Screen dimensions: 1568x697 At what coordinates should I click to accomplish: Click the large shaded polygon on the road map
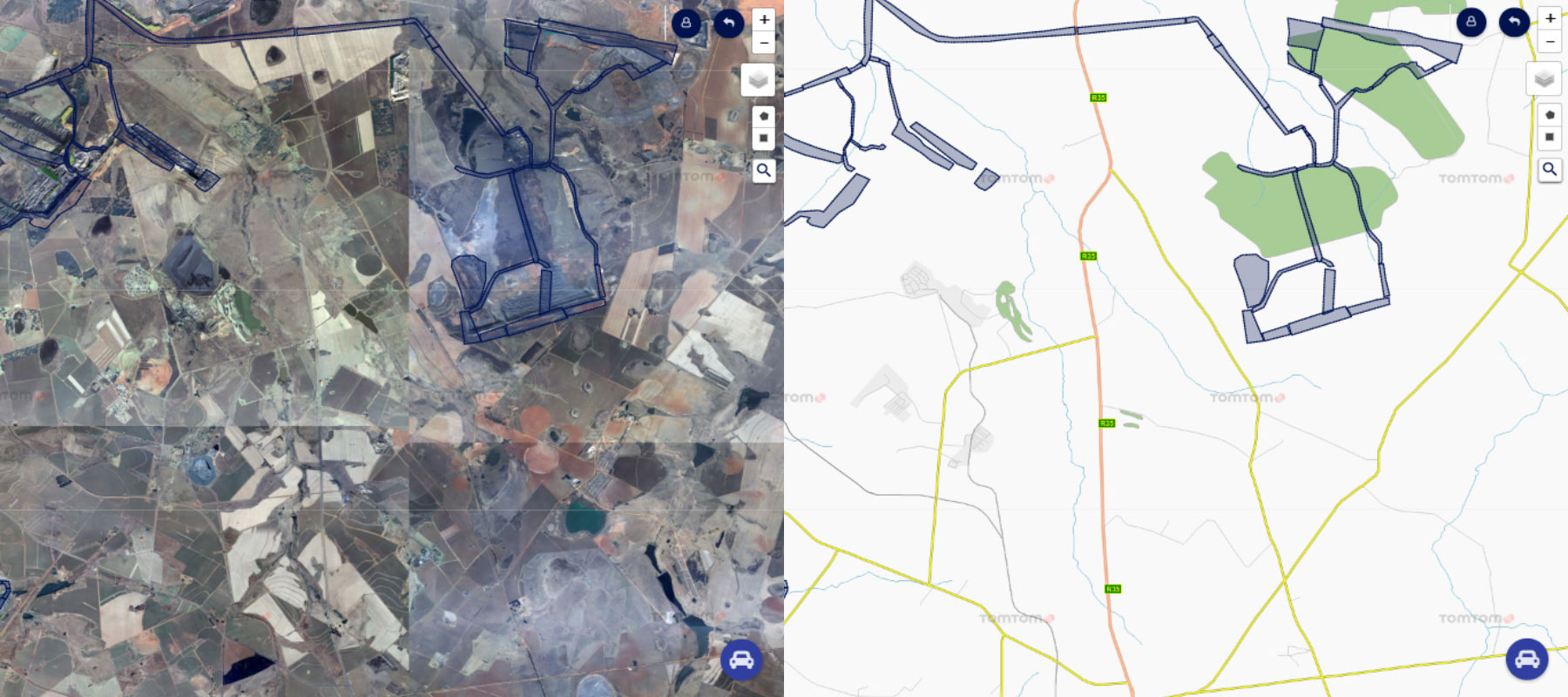click(x=1251, y=280)
